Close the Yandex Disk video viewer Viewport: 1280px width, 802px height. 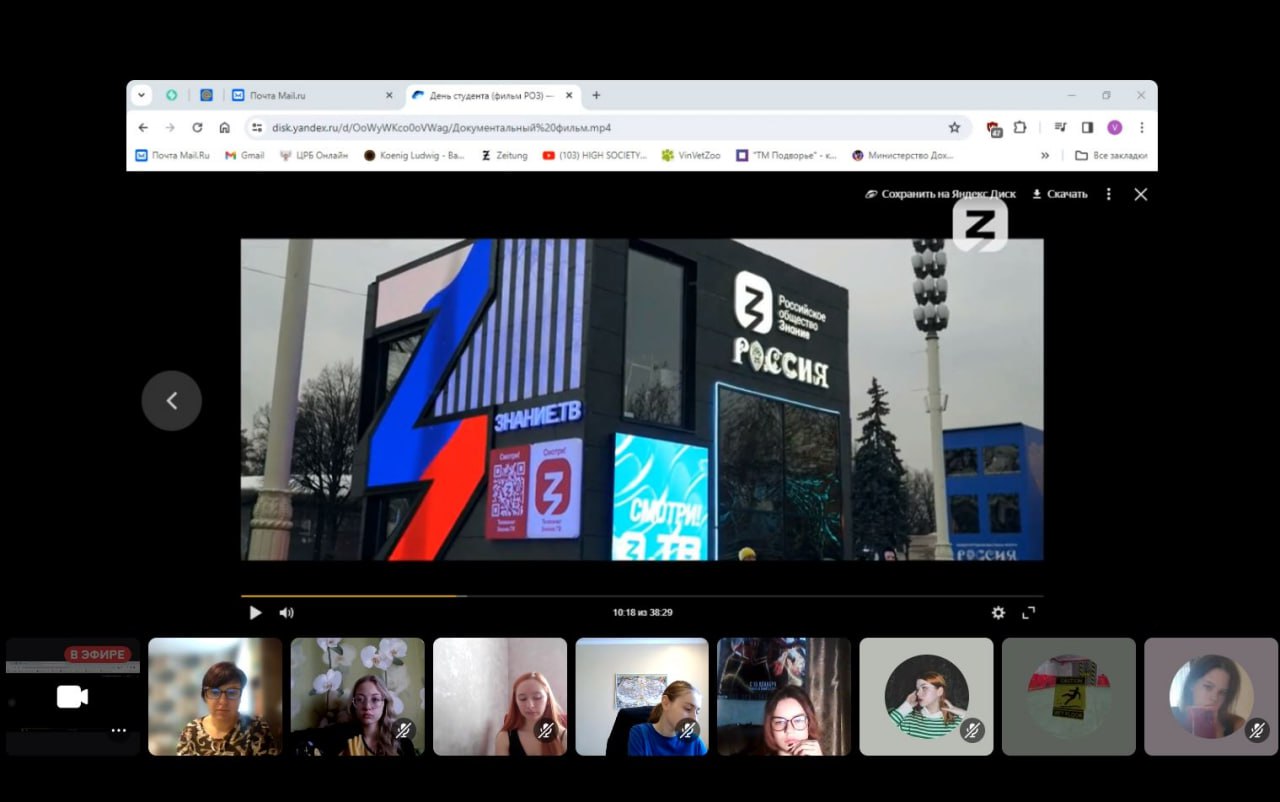[x=1141, y=194]
